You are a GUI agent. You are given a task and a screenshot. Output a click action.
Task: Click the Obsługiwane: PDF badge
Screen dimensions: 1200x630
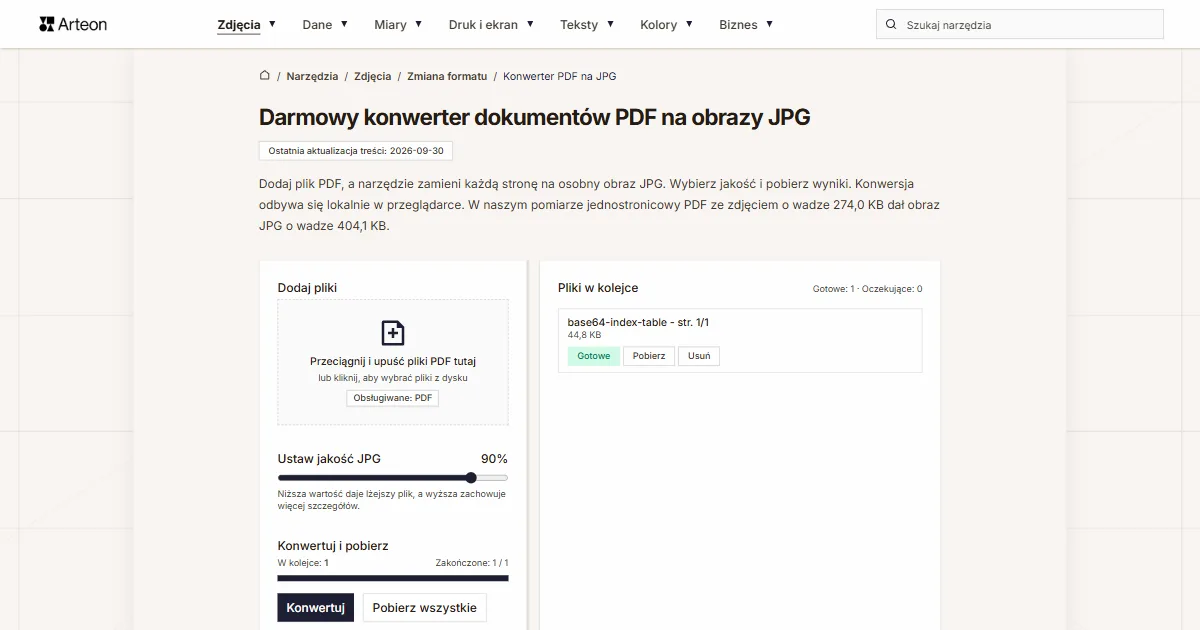click(393, 398)
